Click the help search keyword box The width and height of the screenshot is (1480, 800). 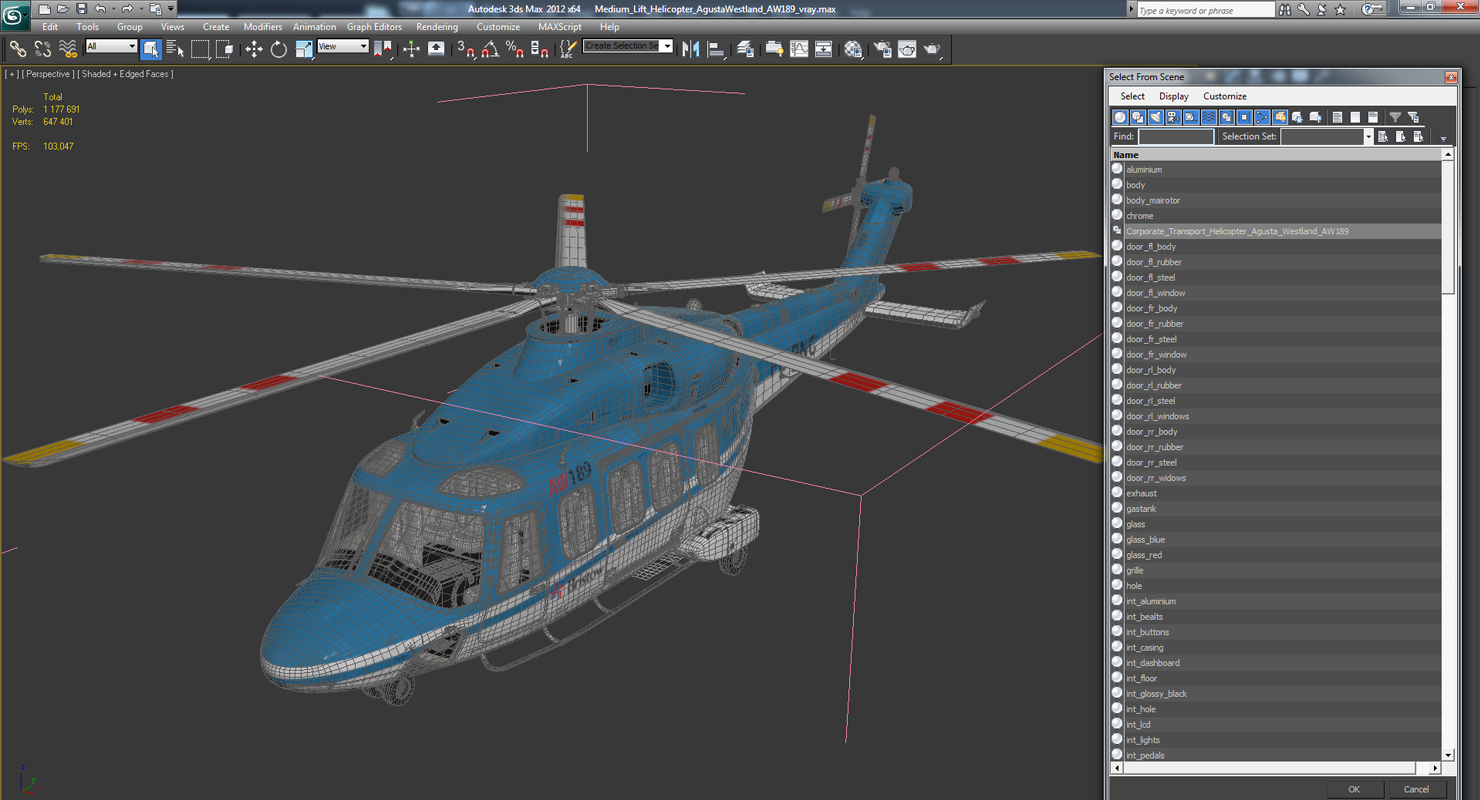1205,10
